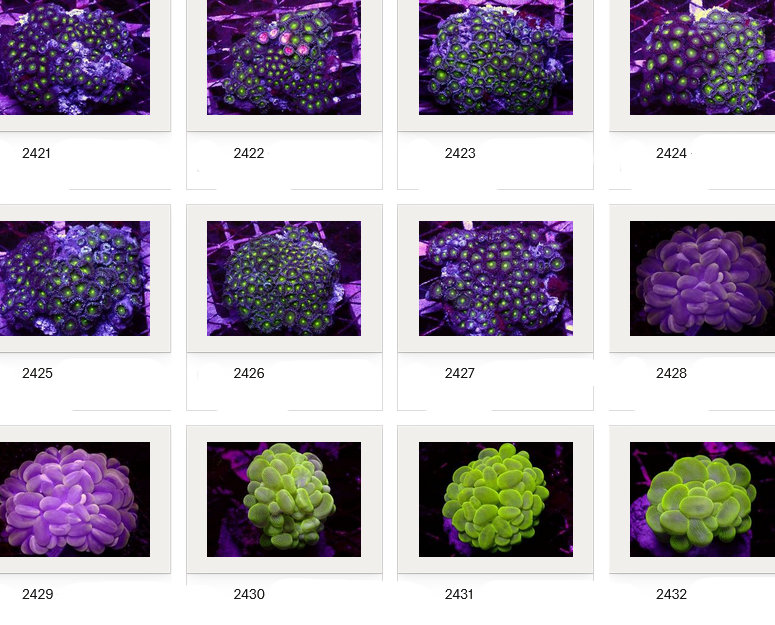
Task: Select the label text 2427
Action: tap(460, 373)
